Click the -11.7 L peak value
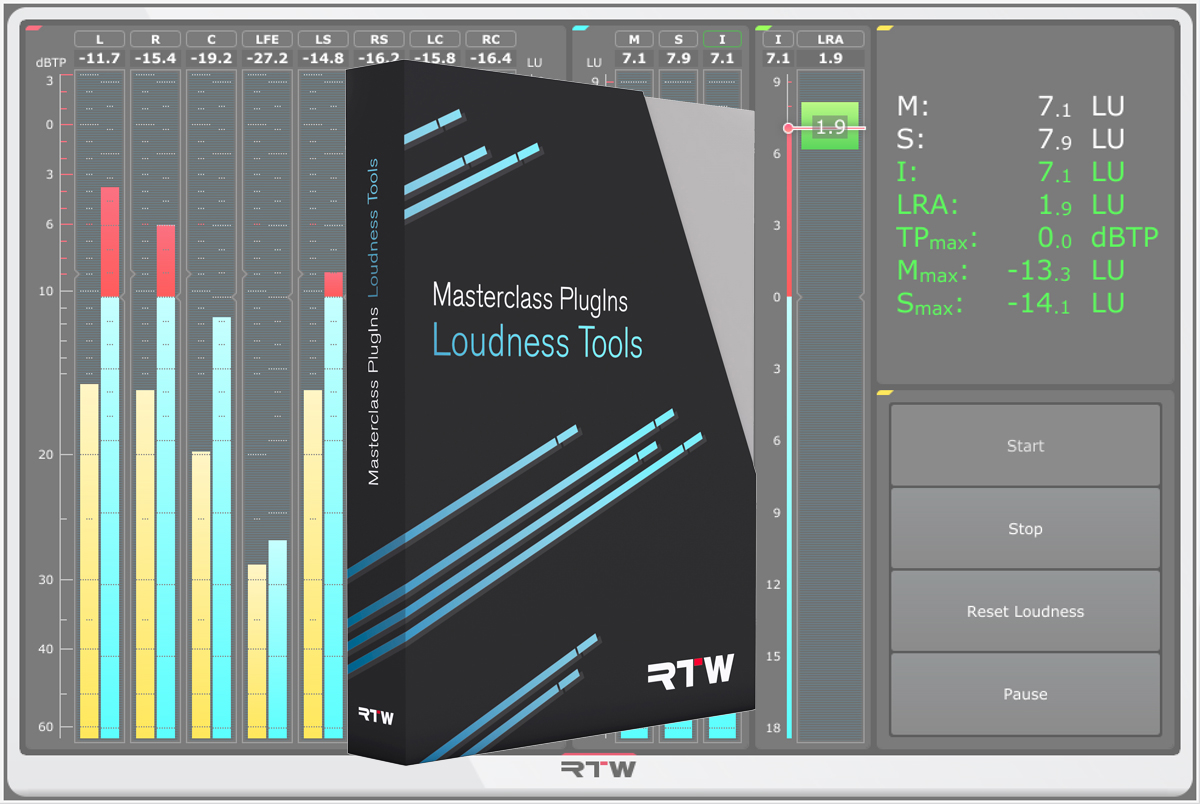This screenshot has height=804, width=1200. click(99, 58)
